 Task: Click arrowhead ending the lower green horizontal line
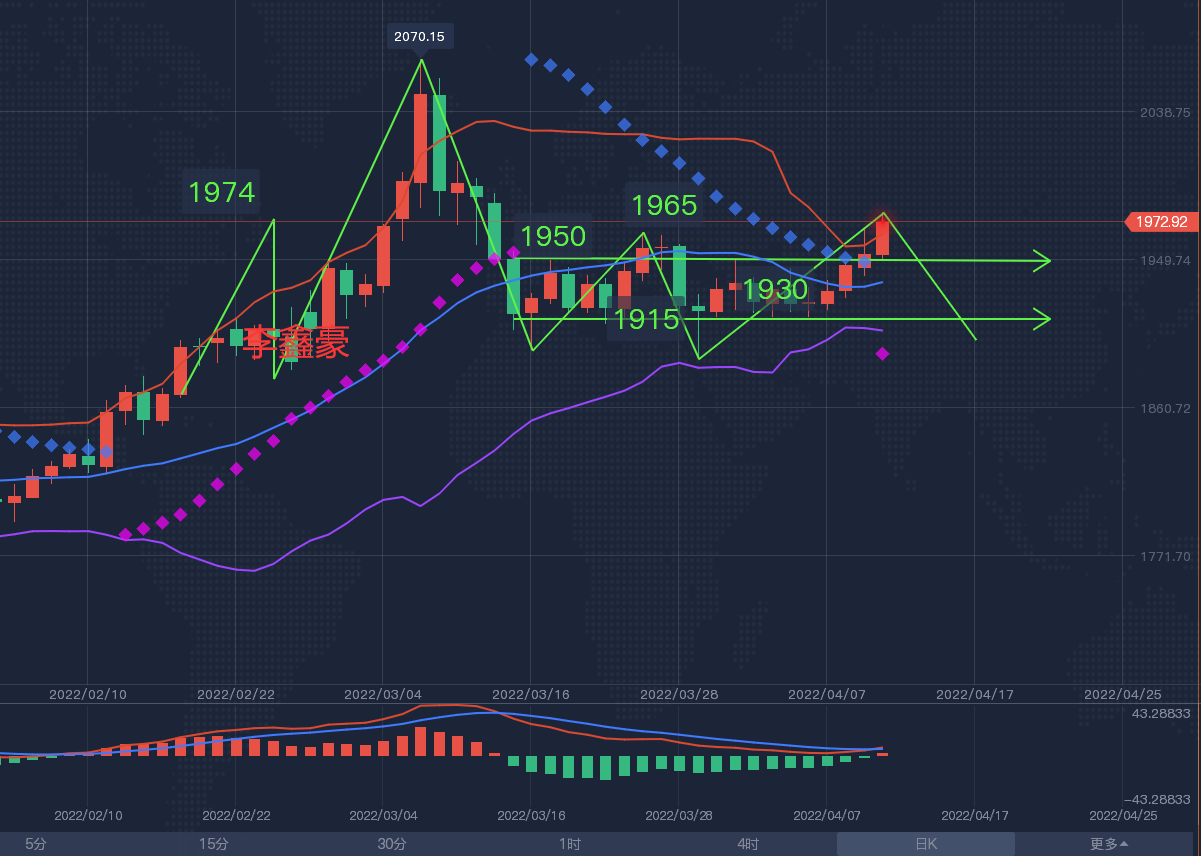tap(1042, 319)
